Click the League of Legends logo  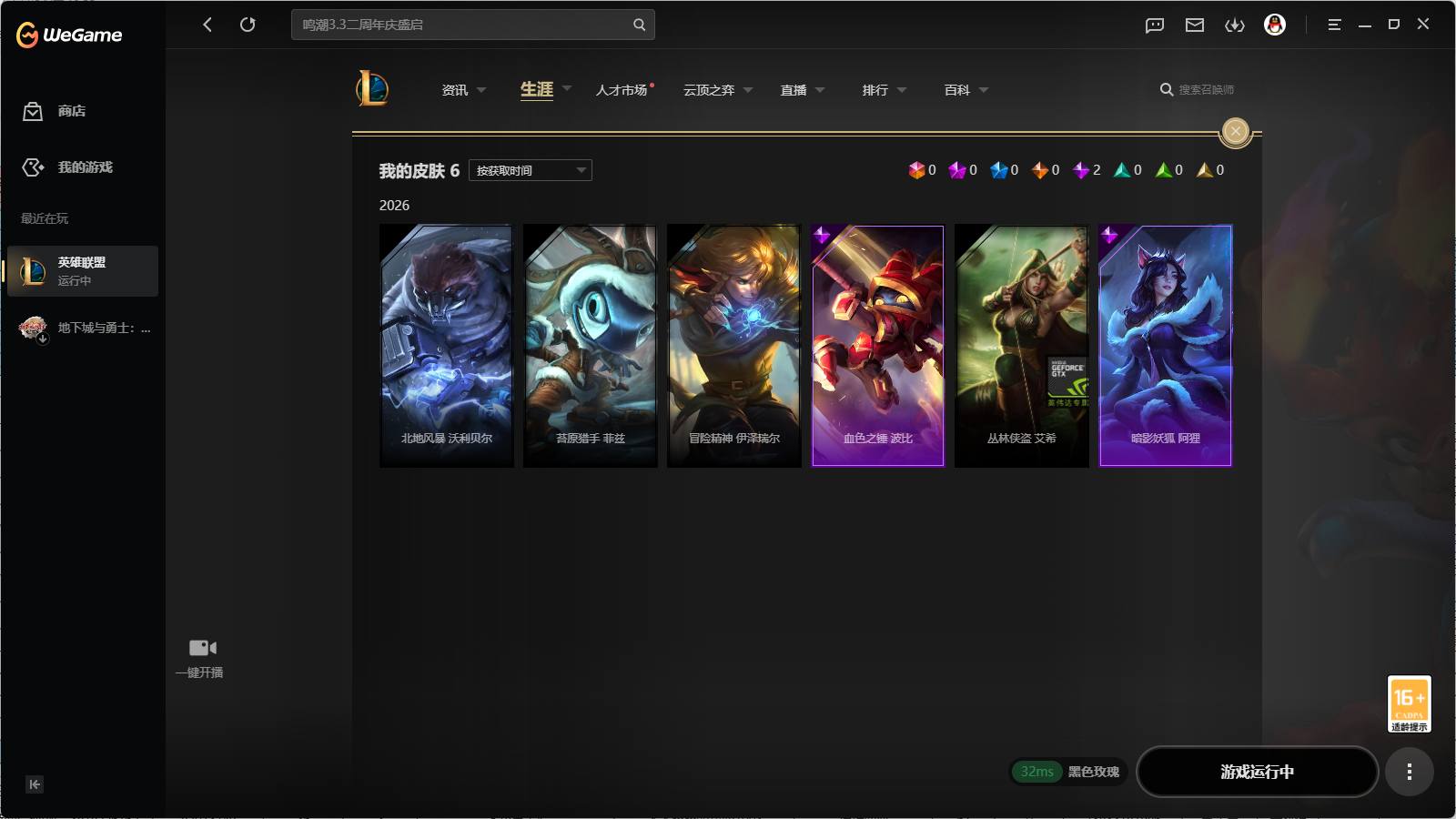(372, 89)
